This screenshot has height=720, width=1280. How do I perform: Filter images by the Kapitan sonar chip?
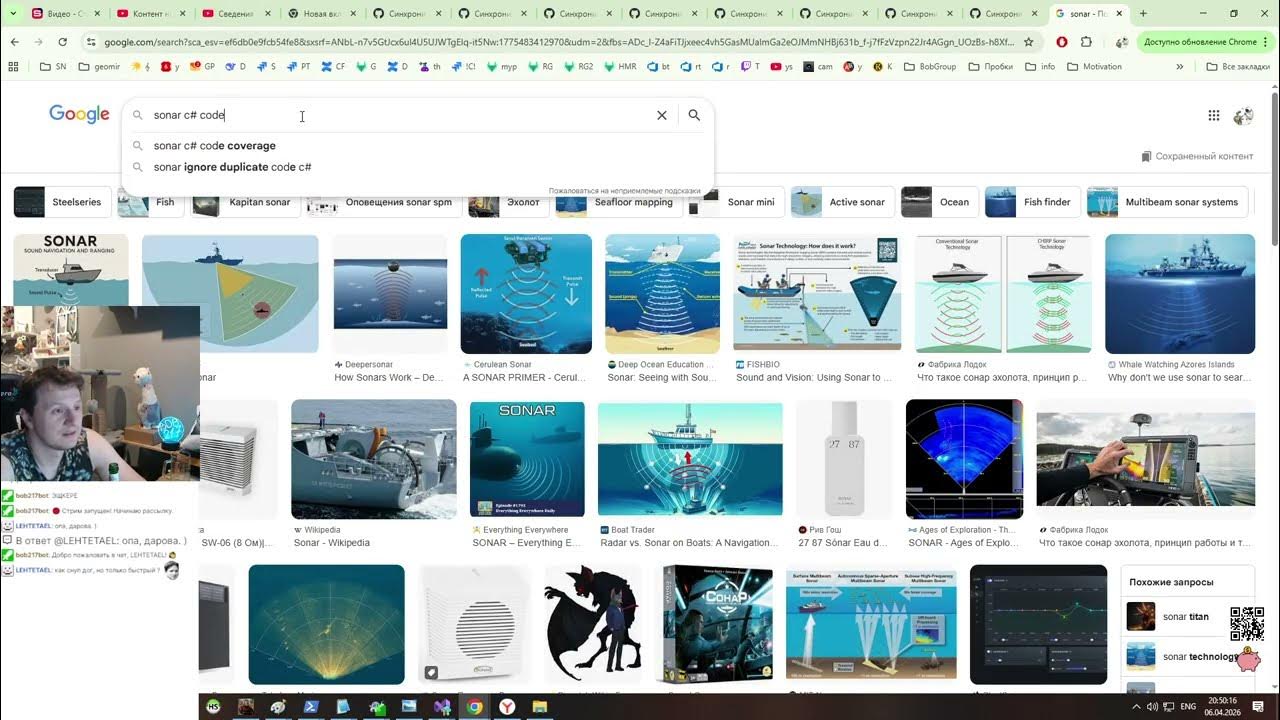245,202
